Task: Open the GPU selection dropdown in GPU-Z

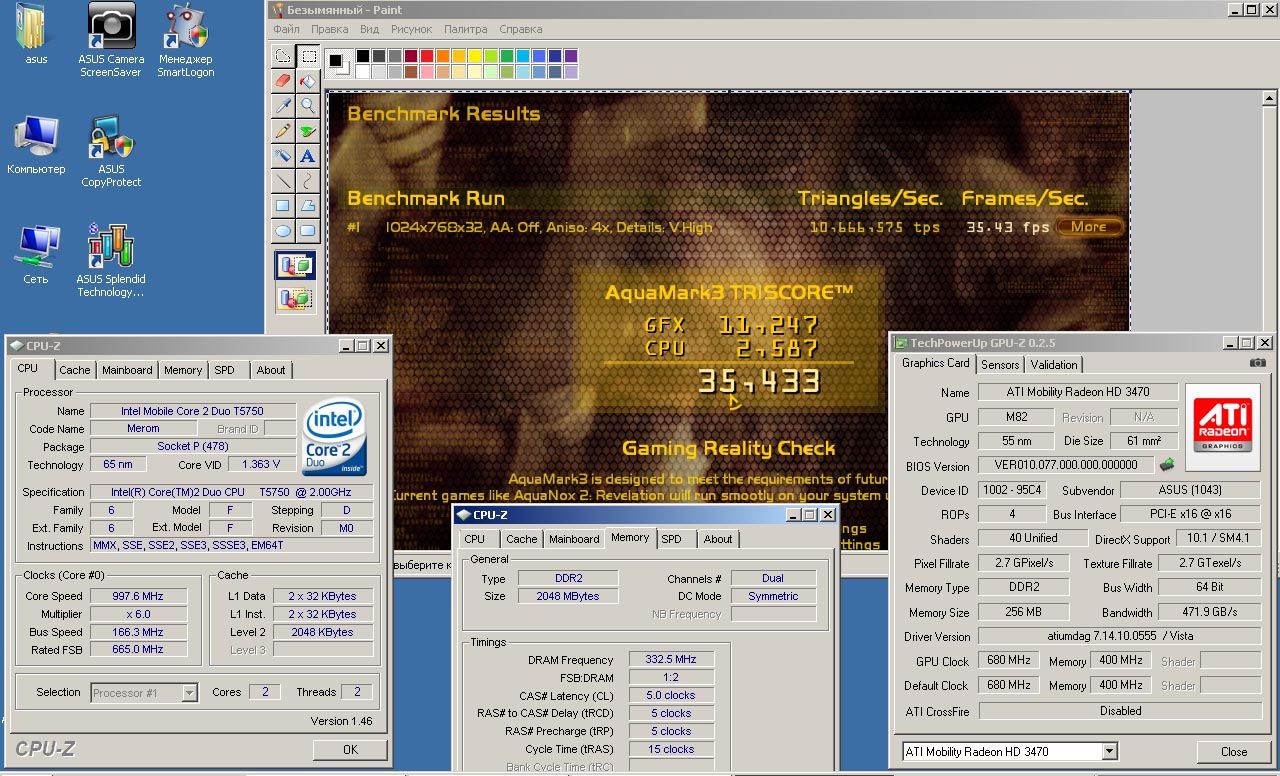Action: pyautogui.click(x=1110, y=752)
